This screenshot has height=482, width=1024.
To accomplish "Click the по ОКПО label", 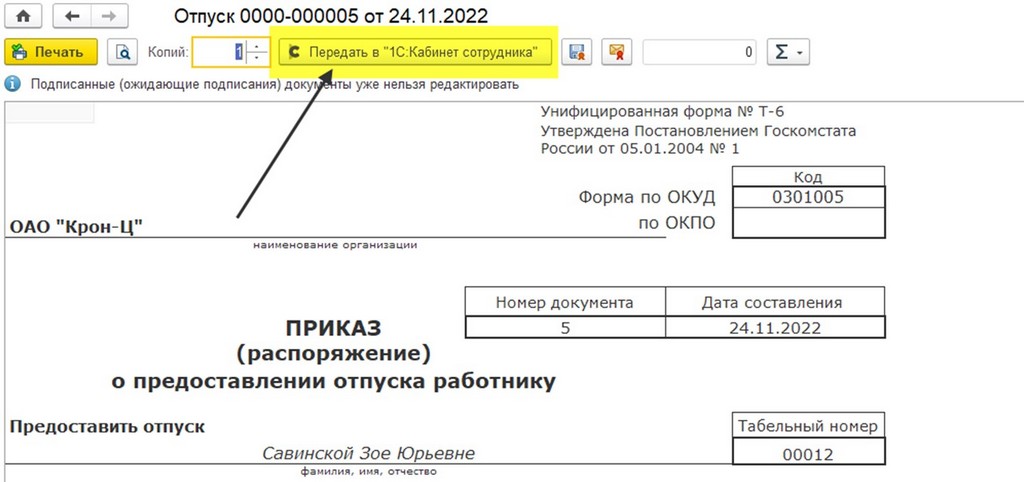I will 677,223.
